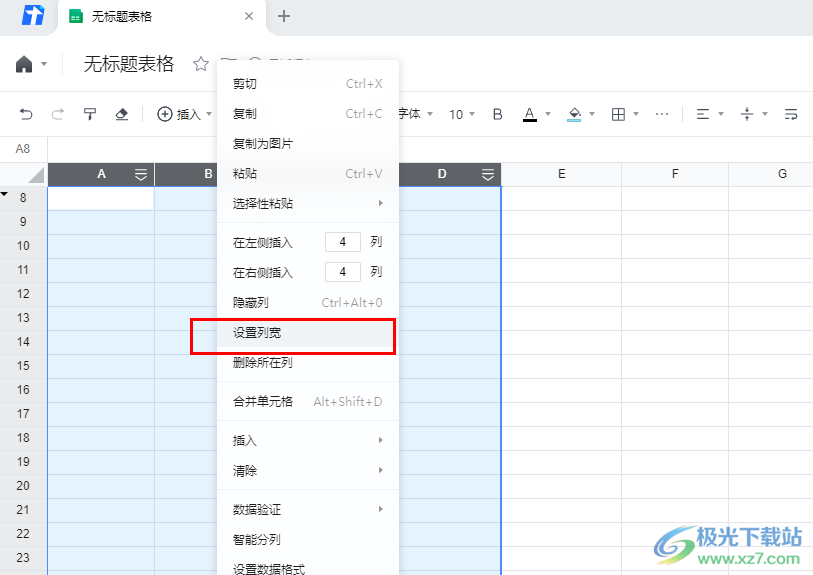Click the vertical align icon
Image resolution: width=813 pixels, height=575 pixels.
747,114
